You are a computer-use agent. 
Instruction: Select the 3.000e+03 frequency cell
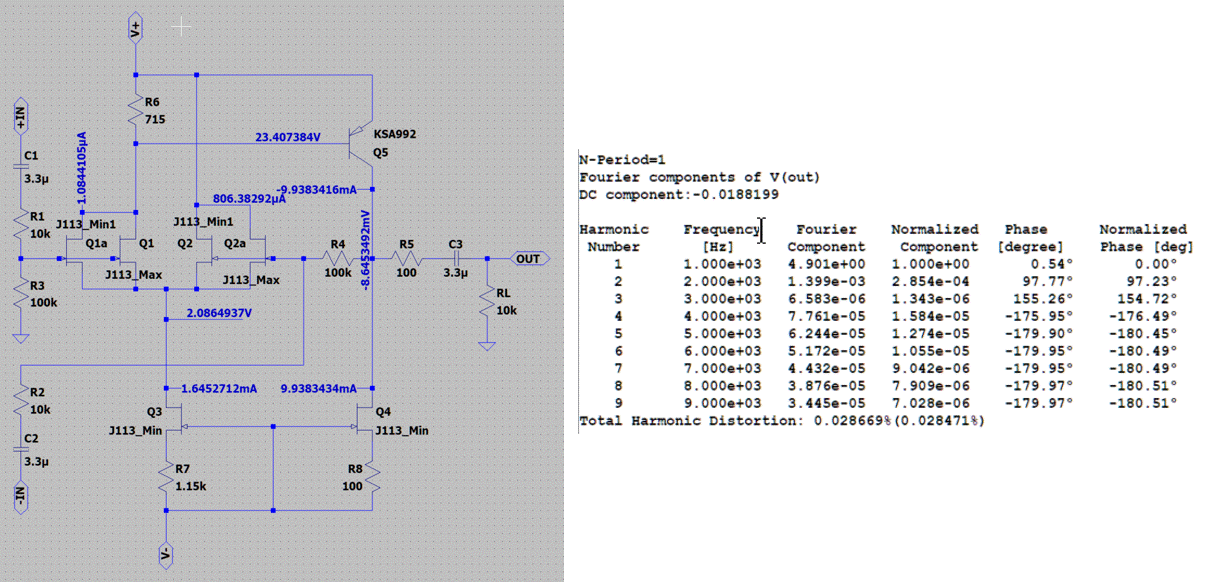click(x=721, y=298)
